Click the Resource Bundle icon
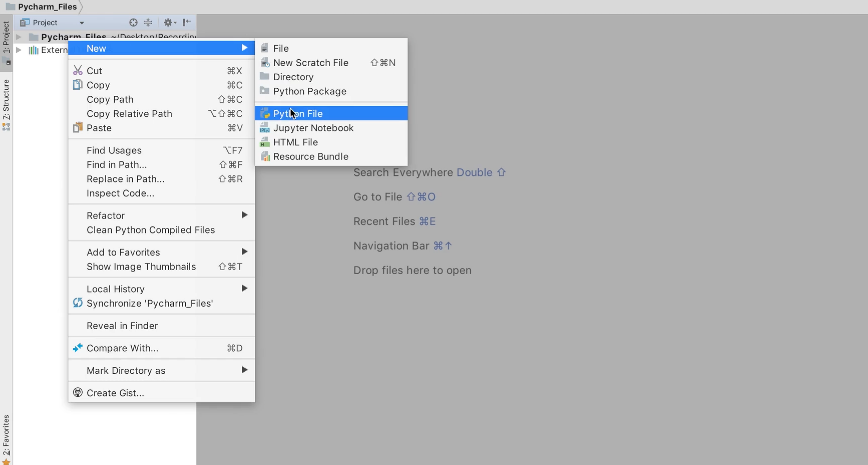Viewport: 868px width, 465px height. tap(265, 157)
